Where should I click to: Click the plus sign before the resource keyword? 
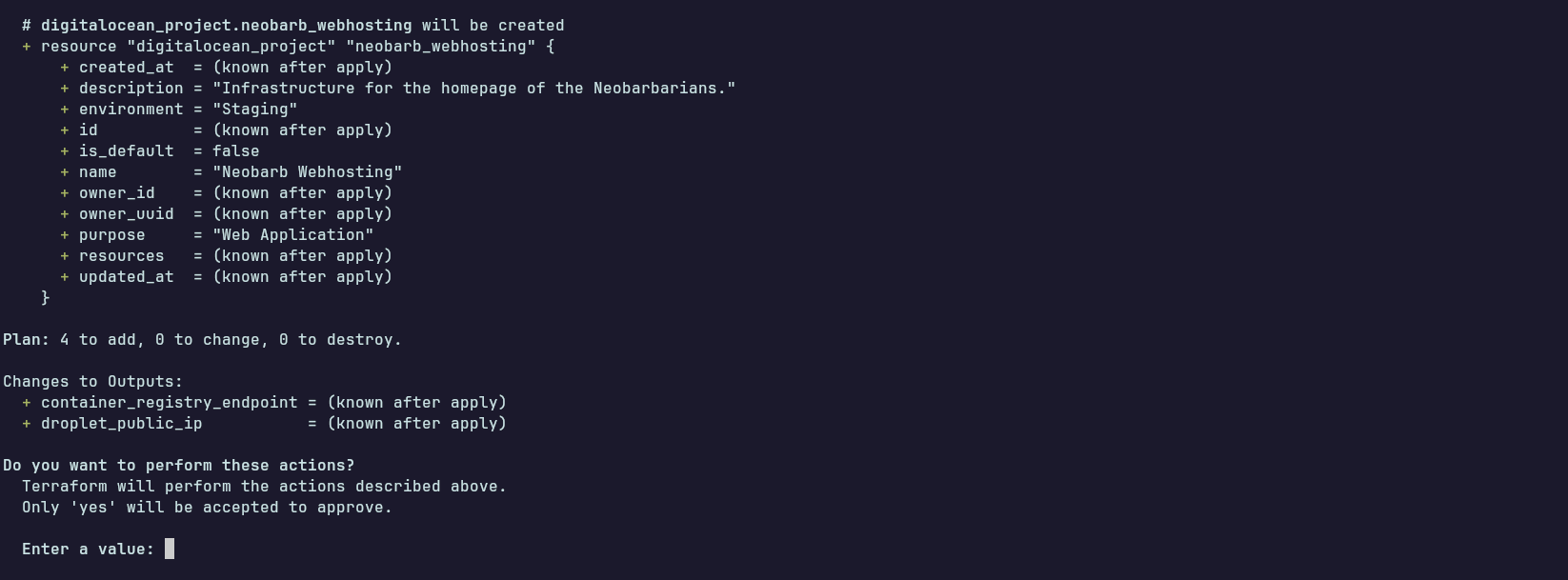point(27,47)
